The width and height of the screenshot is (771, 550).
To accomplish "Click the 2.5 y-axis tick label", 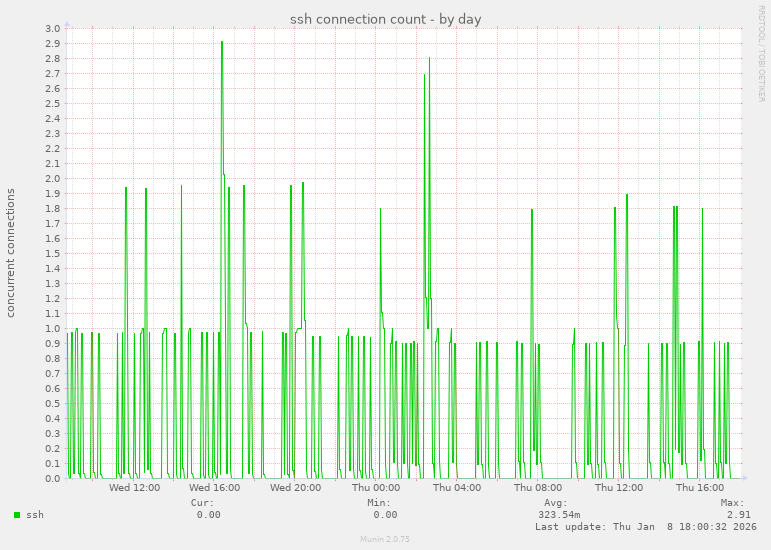I will pyautogui.click(x=53, y=104).
